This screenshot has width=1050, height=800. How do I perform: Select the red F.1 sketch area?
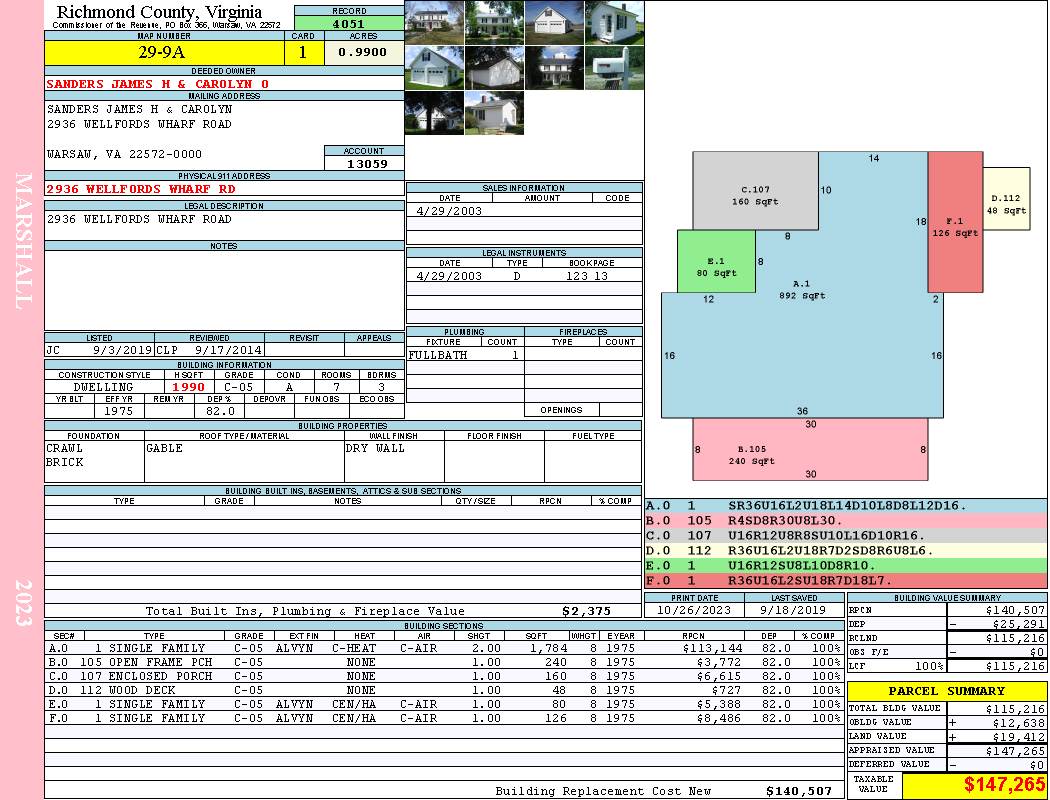click(955, 222)
